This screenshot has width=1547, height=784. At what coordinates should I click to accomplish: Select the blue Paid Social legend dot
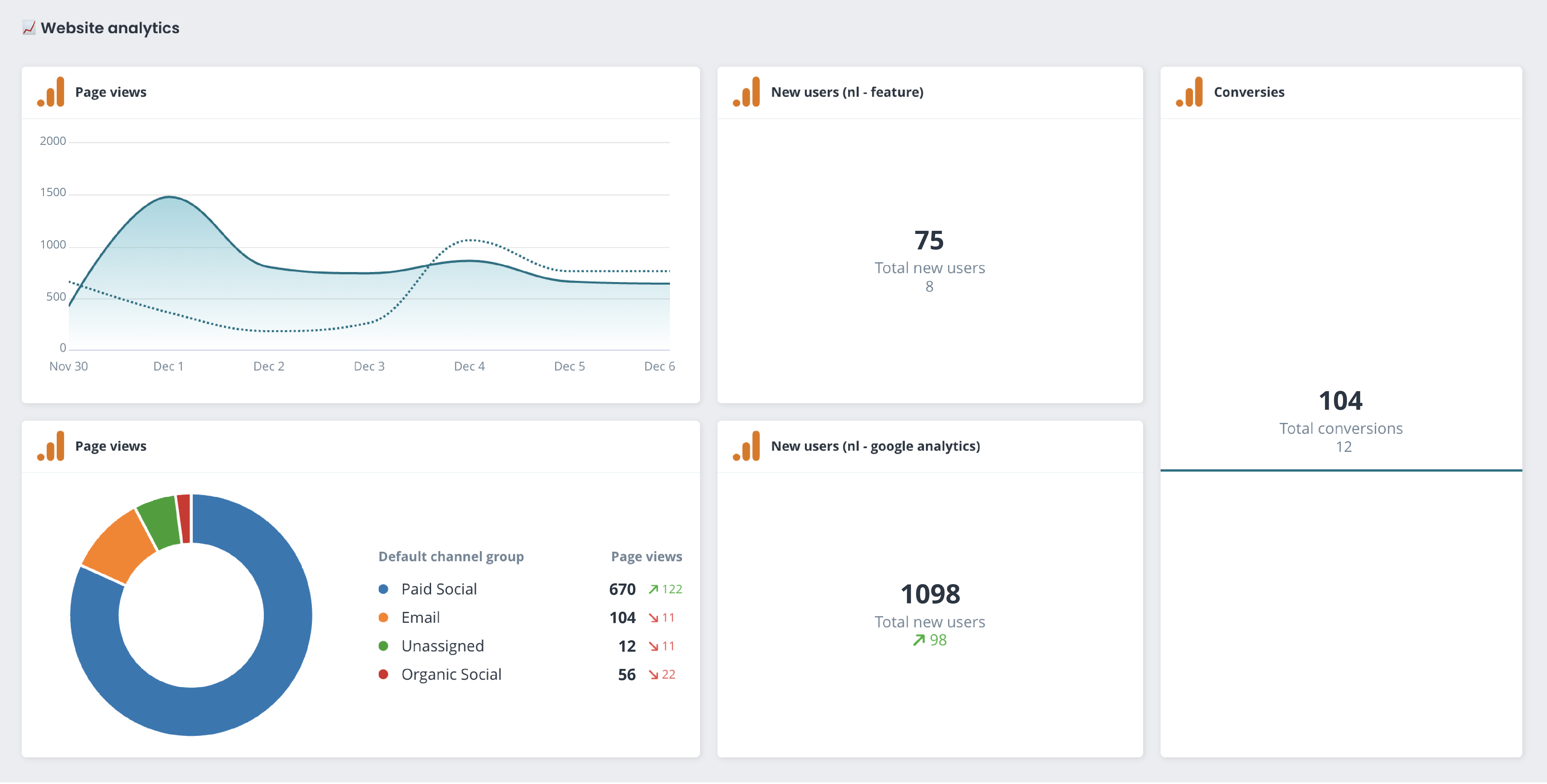coord(383,589)
